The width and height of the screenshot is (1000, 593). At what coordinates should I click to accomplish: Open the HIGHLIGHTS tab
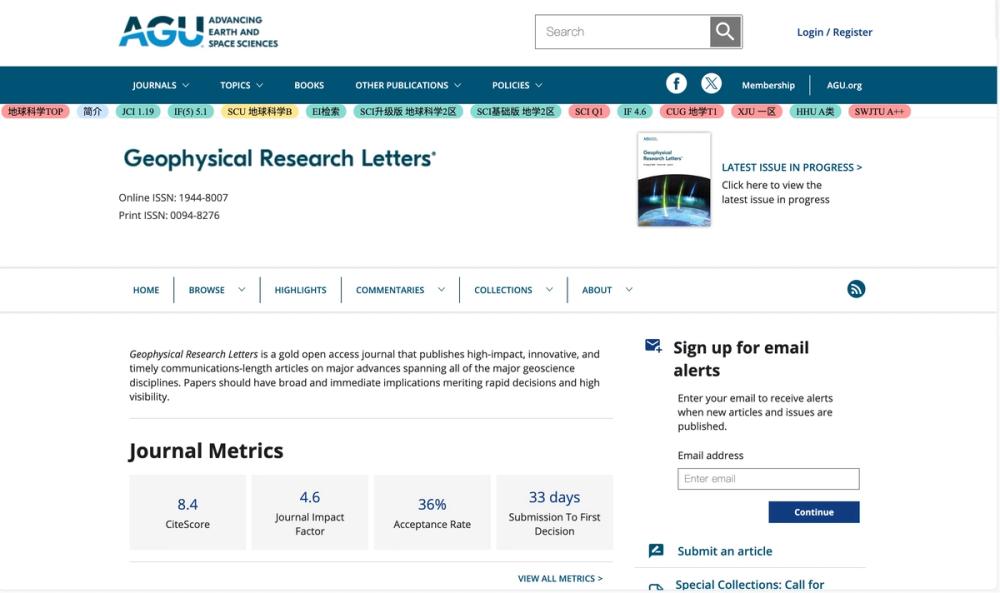300,289
